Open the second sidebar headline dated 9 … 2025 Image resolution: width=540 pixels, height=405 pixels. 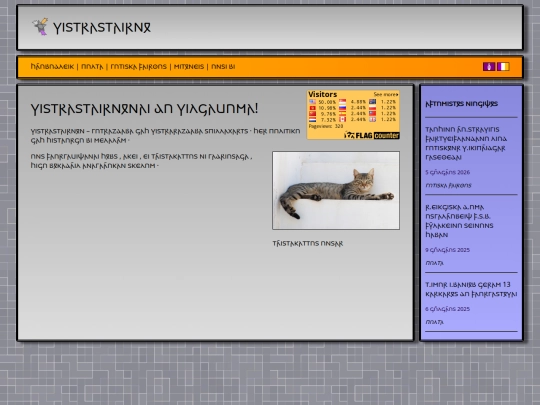click(459, 221)
